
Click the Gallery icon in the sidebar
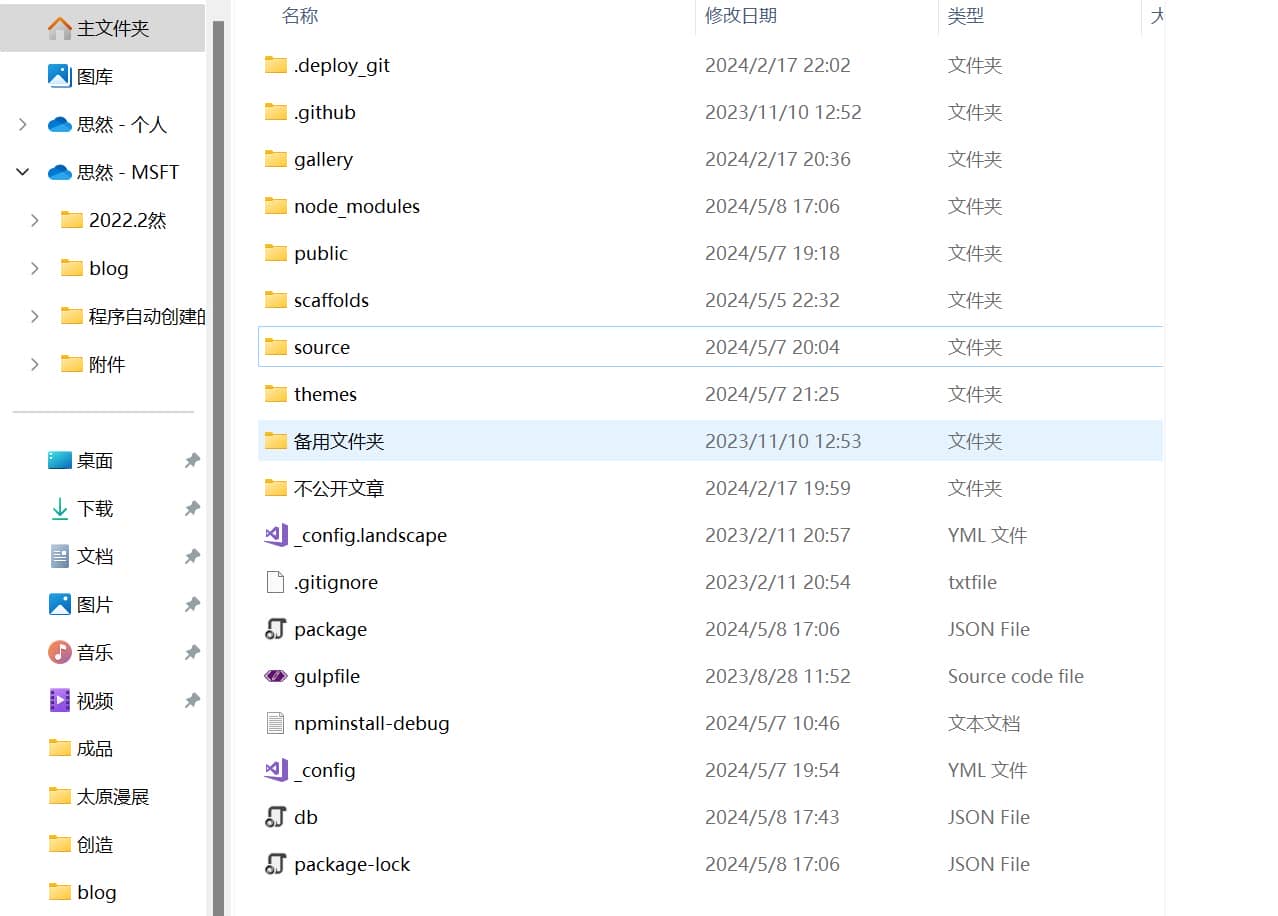coord(60,76)
